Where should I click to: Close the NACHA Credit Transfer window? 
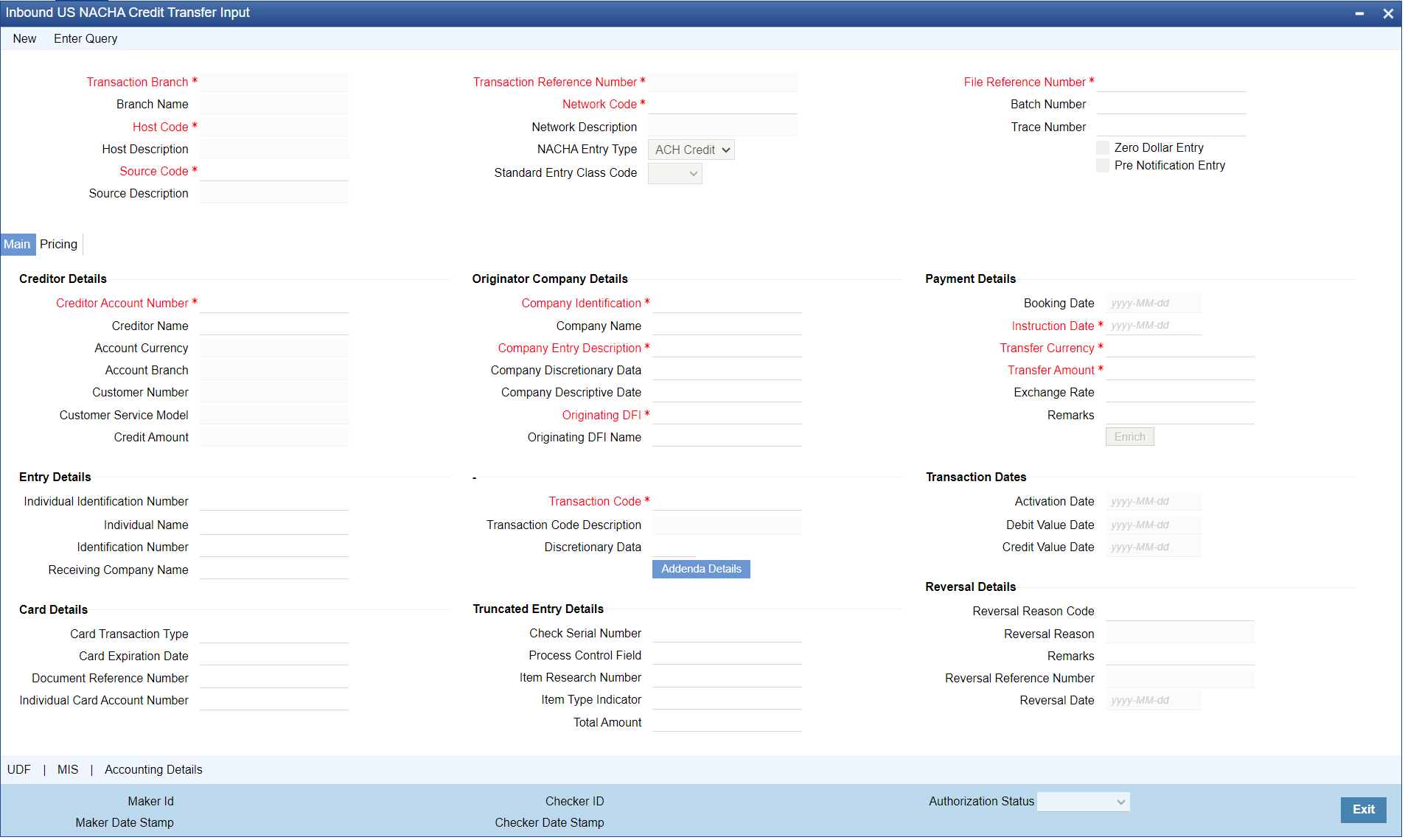click(1388, 13)
